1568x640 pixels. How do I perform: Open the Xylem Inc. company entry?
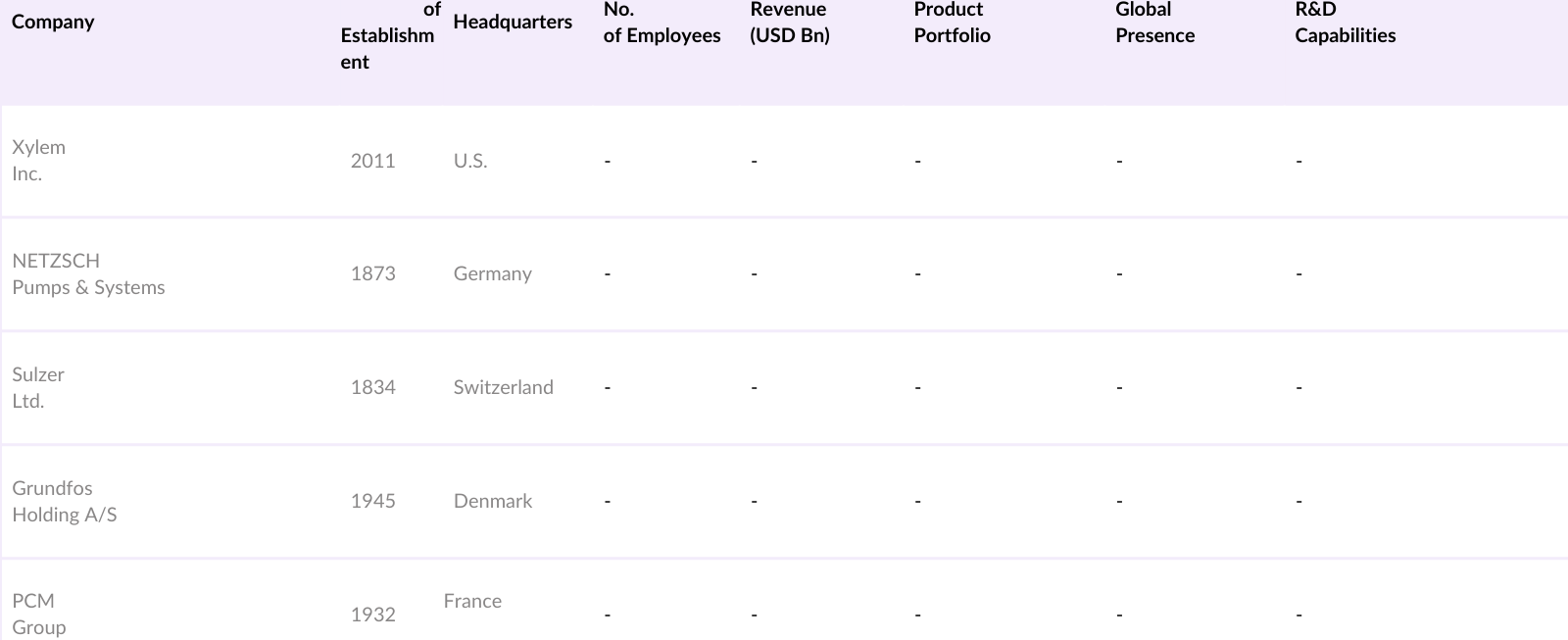pos(38,161)
